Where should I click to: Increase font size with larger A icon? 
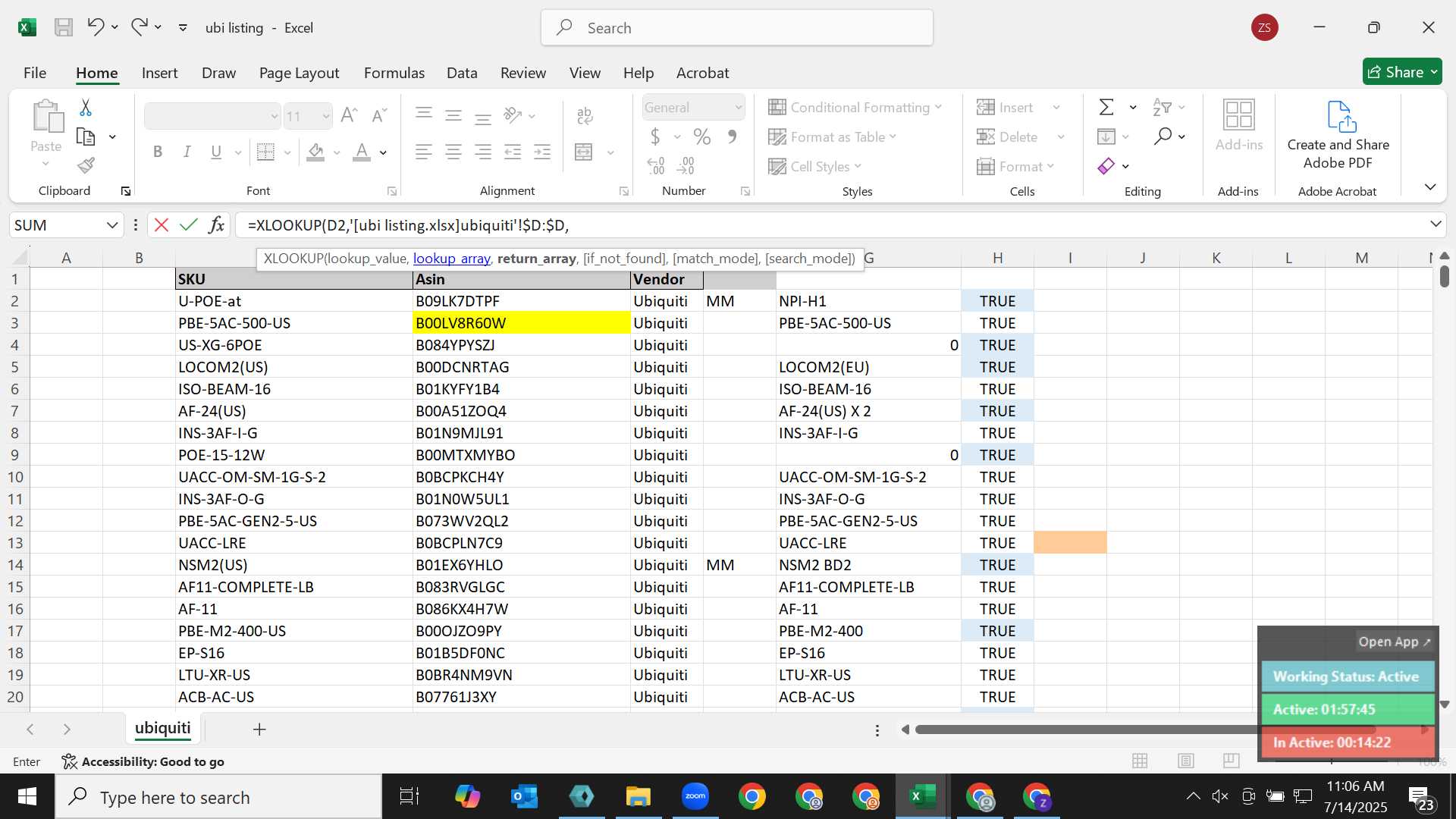(x=349, y=115)
